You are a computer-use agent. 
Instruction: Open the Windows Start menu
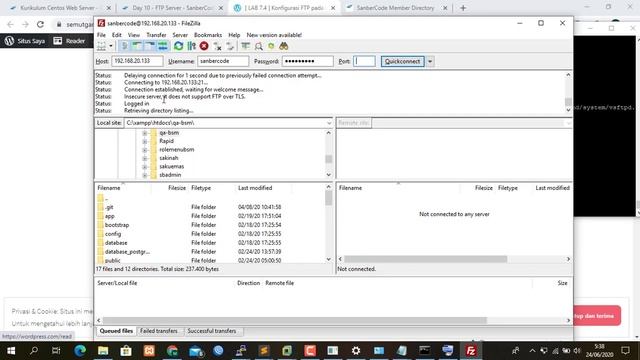(11, 351)
